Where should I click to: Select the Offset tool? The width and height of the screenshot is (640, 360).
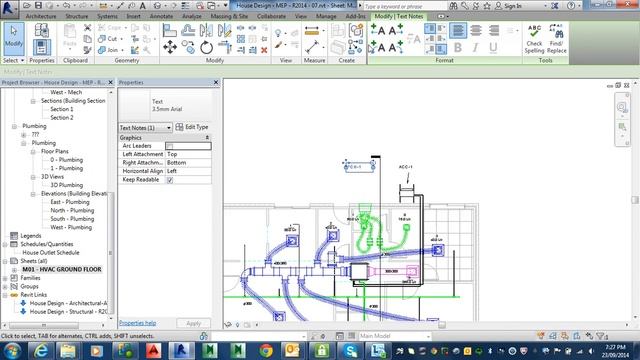(x=188, y=30)
